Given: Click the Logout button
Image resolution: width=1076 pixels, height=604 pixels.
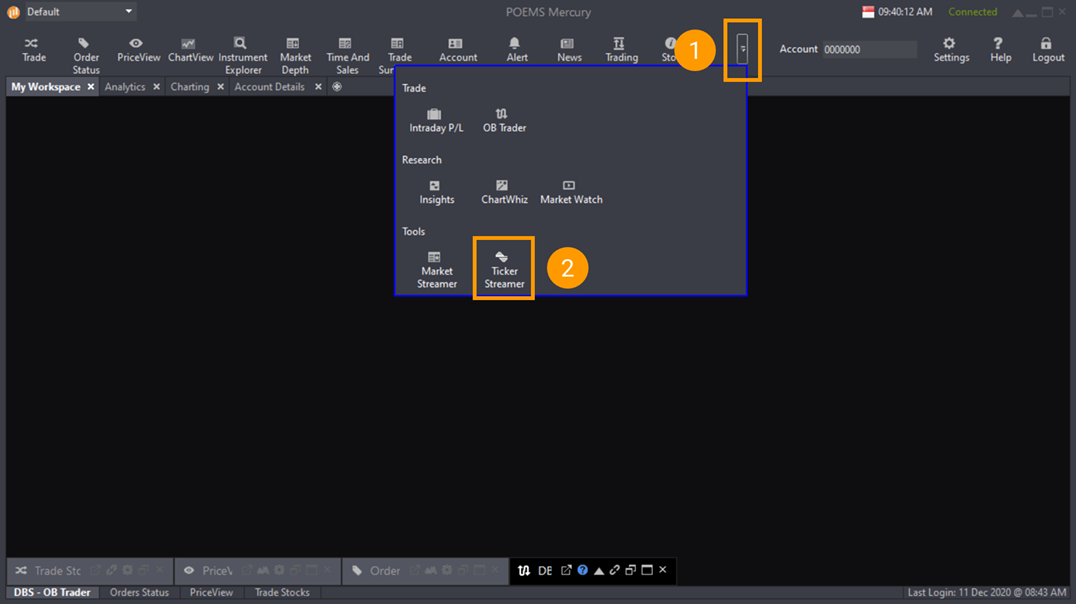Looking at the screenshot, I should point(1047,49).
